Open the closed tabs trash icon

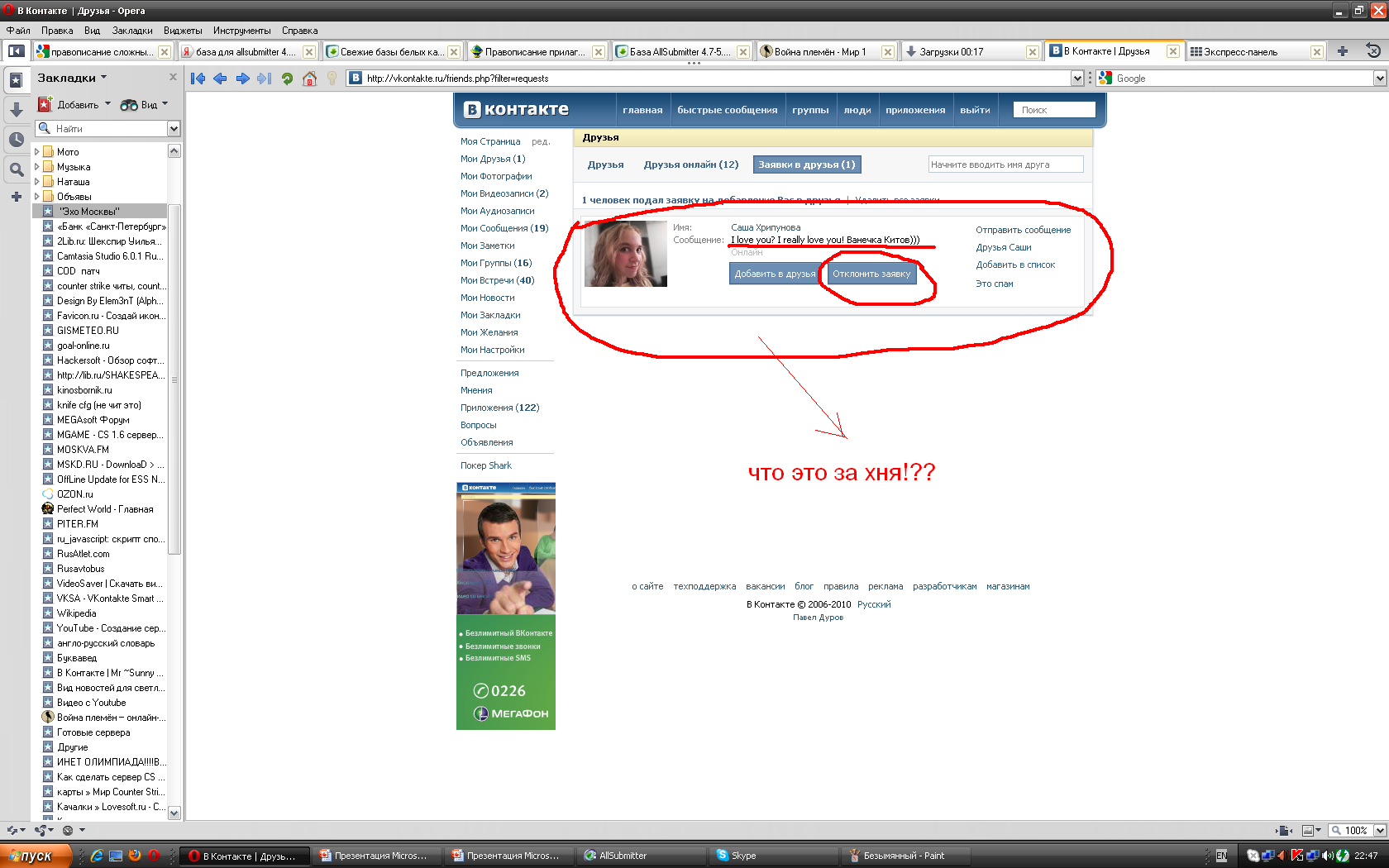[1373, 51]
